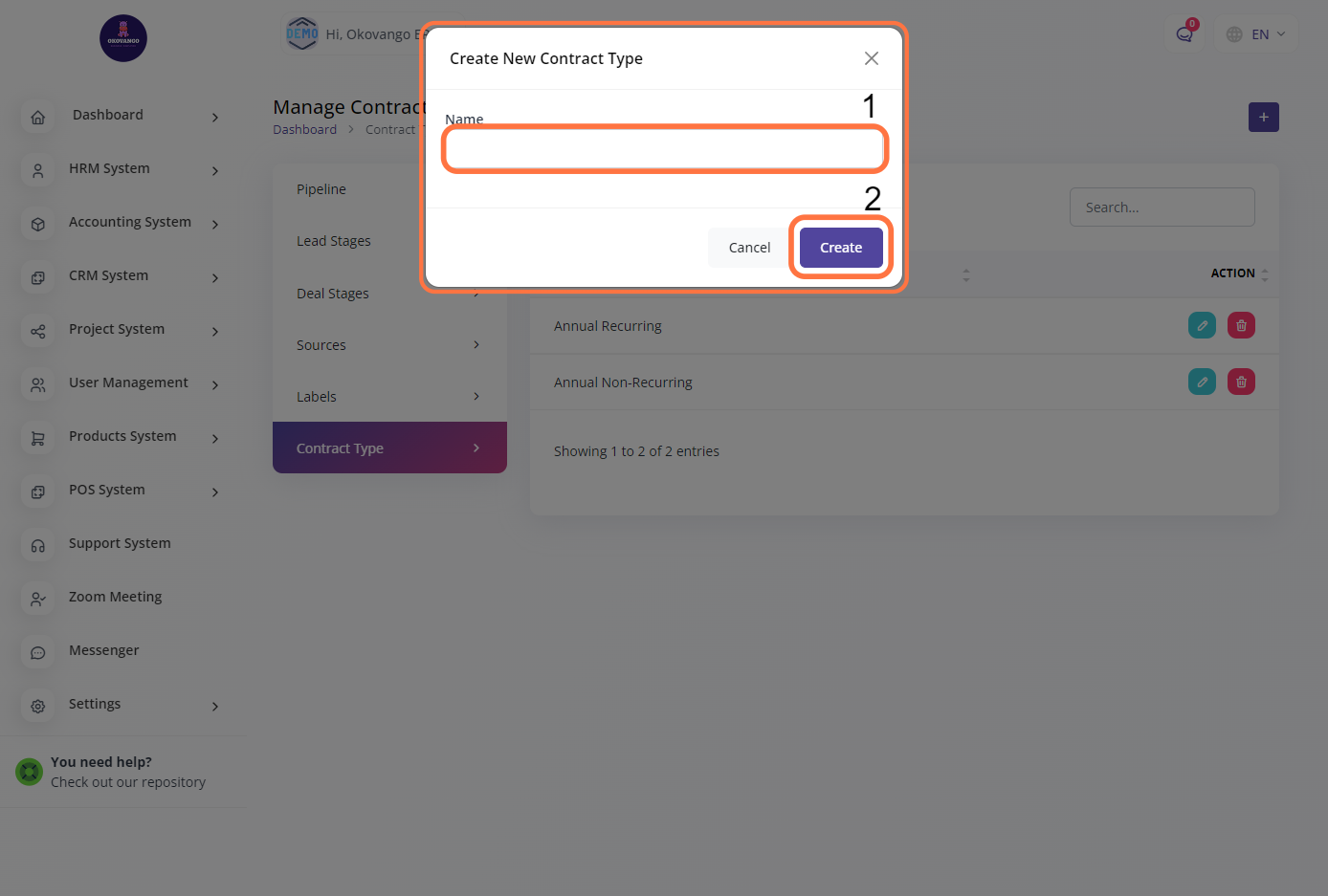Close the Create New Contract Type modal
The height and width of the screenshot is (896, 1328).
click(871, 58)
